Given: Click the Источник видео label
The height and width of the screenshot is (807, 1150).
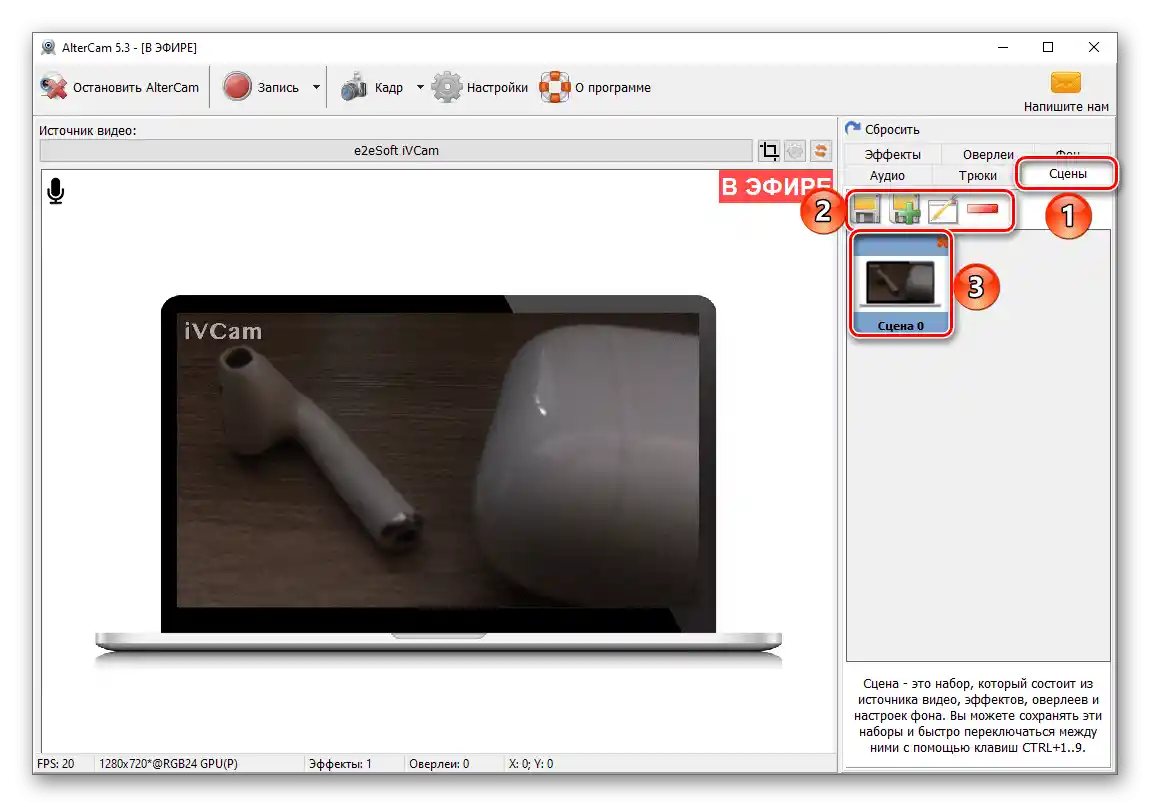Looking at the screenshot, I should (87, 131).
